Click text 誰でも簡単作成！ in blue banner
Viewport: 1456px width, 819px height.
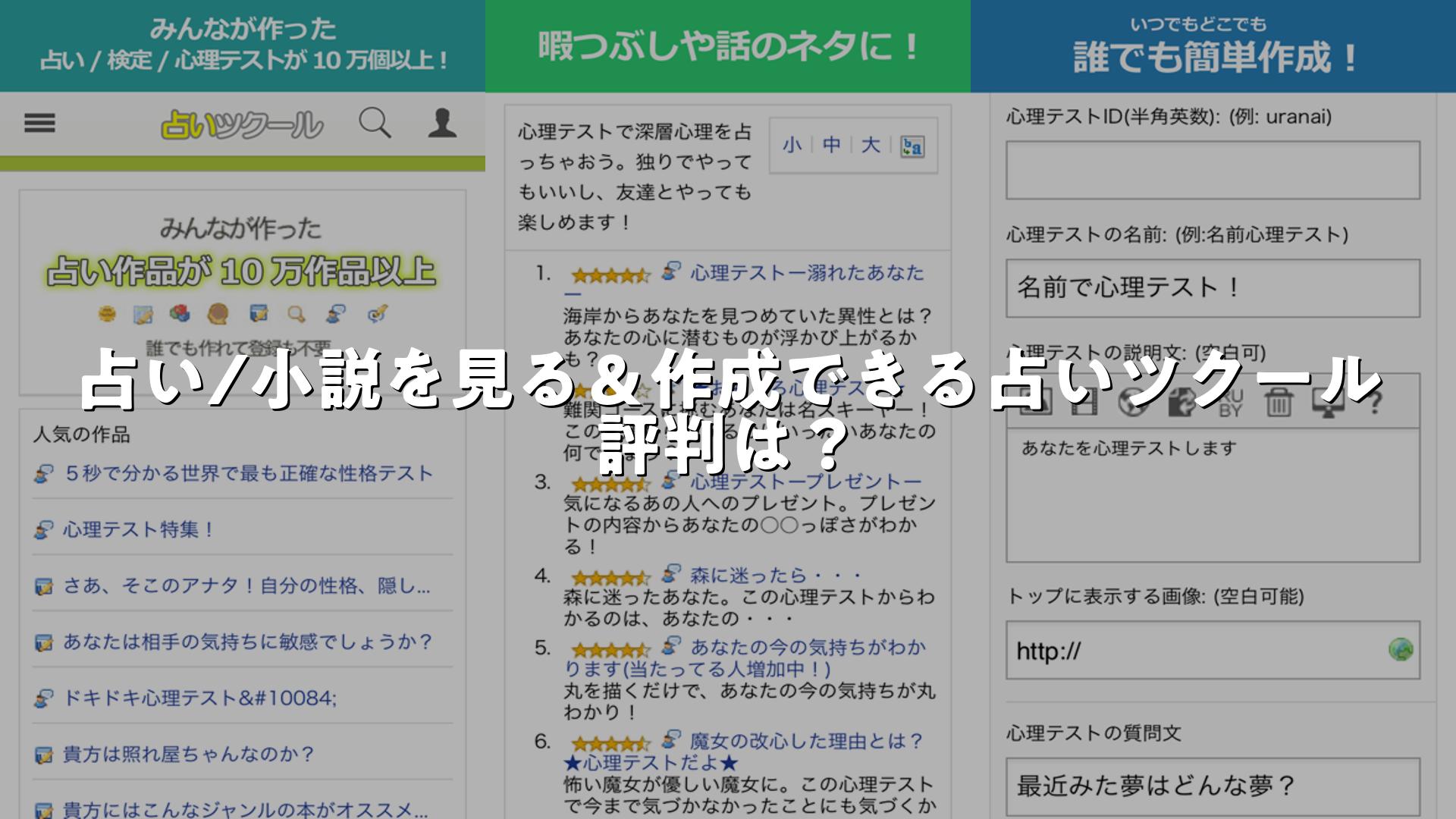click(1215, 58)
